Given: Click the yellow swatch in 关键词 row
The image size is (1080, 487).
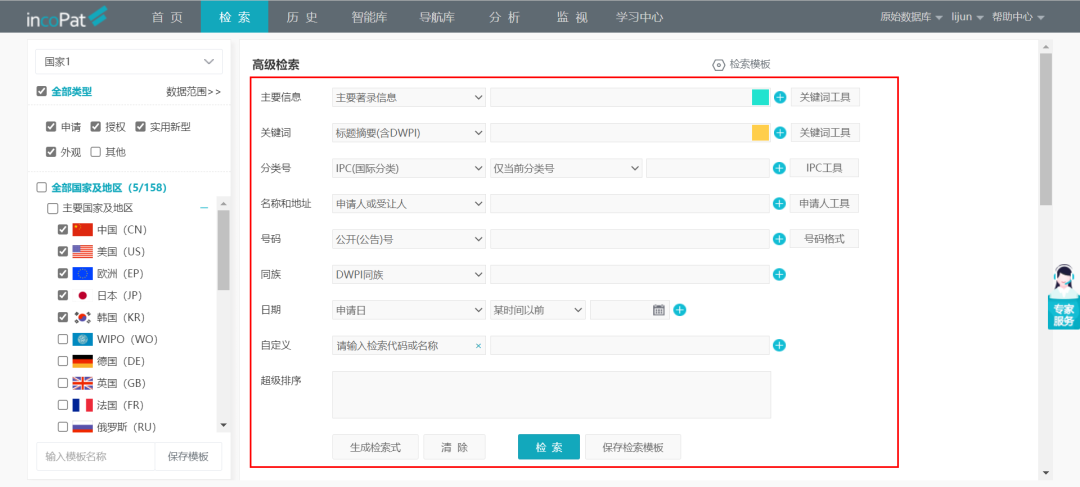Looking at the screenshot, I should (x=760, y=133).
